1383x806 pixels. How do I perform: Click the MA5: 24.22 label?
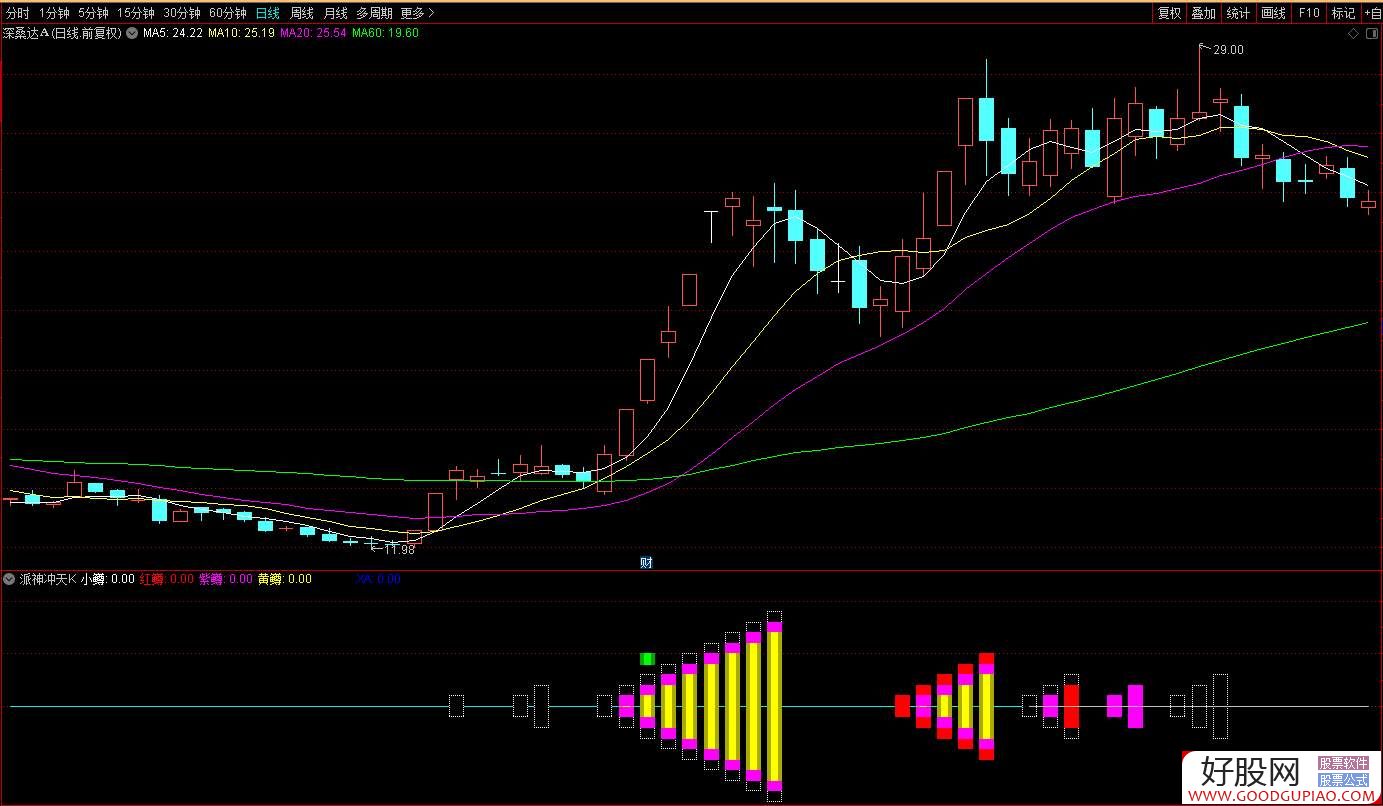tap(173, 33)
